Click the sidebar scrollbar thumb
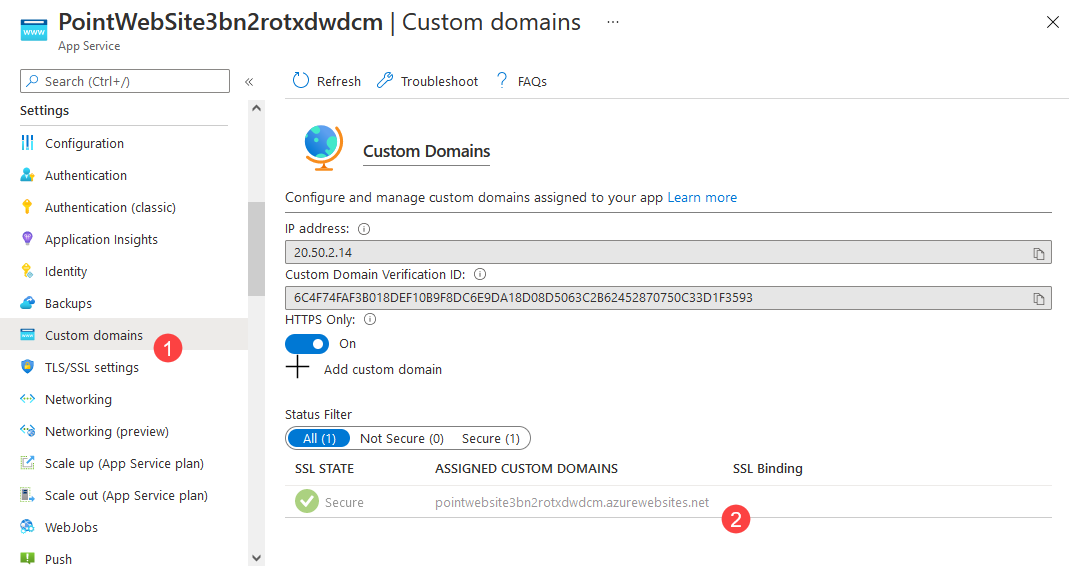1072x566 pixels. pos(256,249)
